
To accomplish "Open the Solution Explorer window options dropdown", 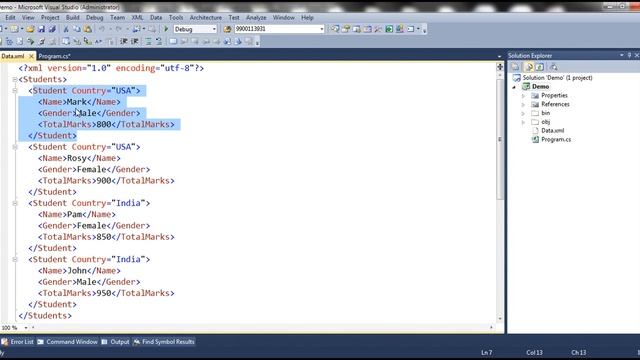I will 622,55.
